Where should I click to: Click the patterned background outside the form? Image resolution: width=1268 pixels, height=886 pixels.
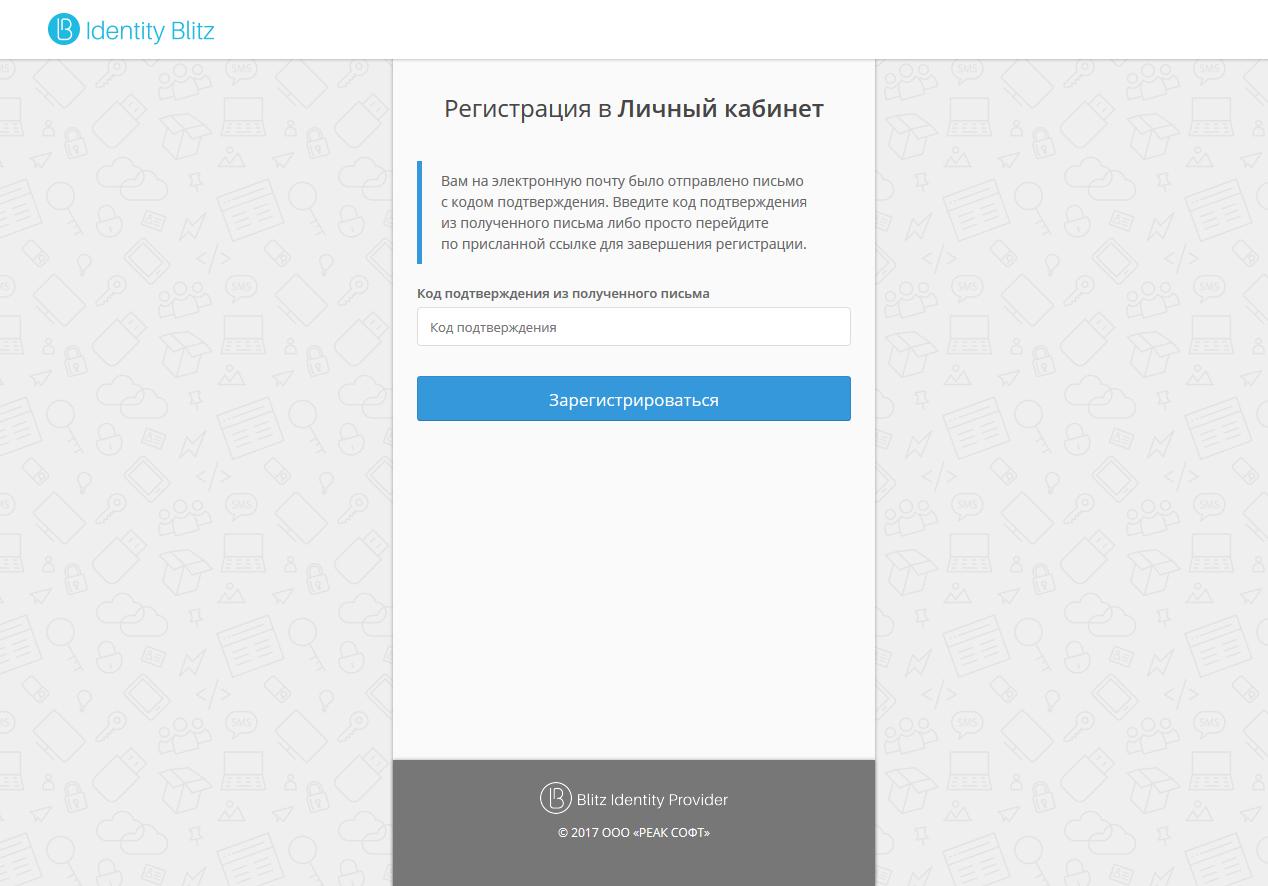coord(190,450)
